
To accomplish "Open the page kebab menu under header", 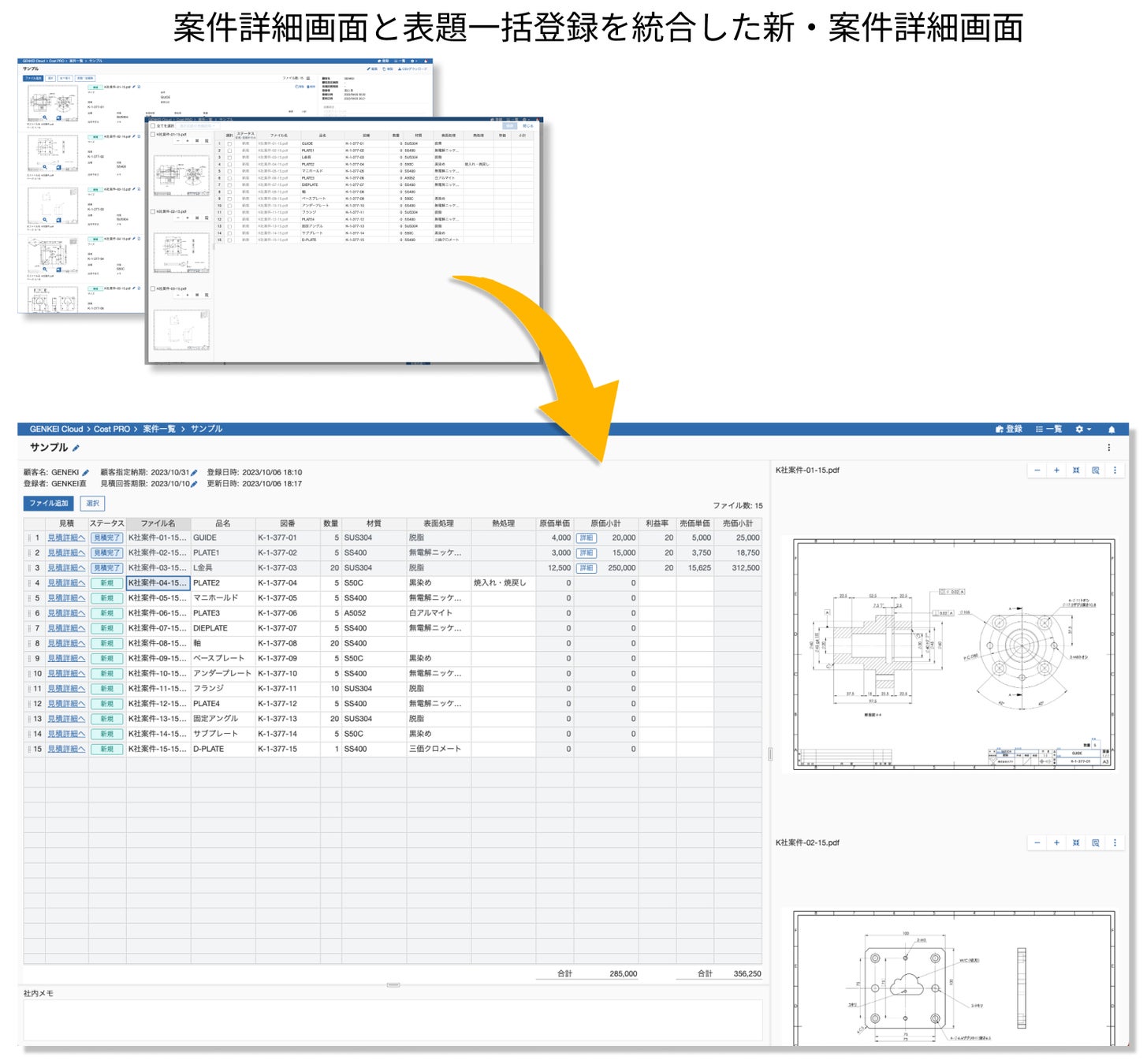I will pos(1108,448).
